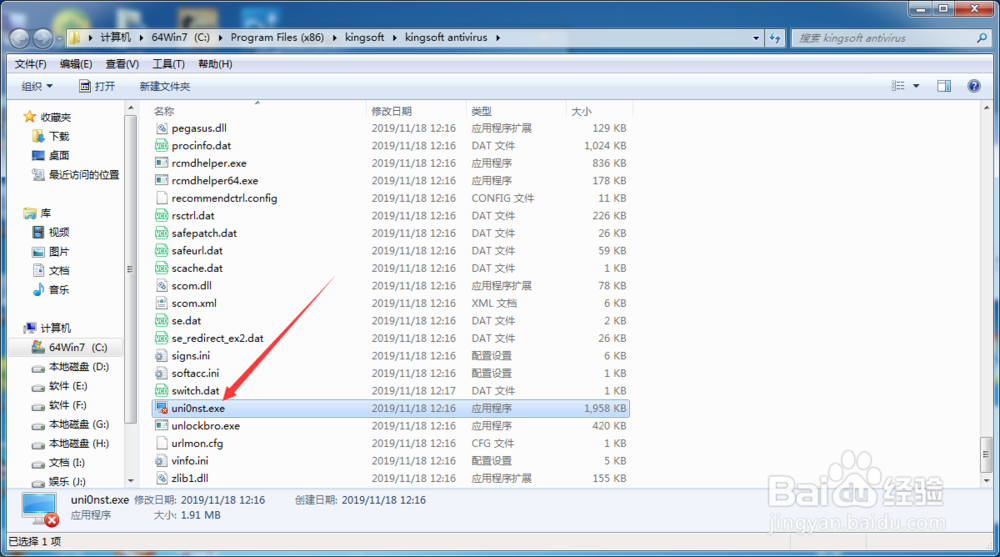Expand breadcrumb arrow after 计算机
Viewport: 1000px width, 557px height.
click(x=141, y=38)
